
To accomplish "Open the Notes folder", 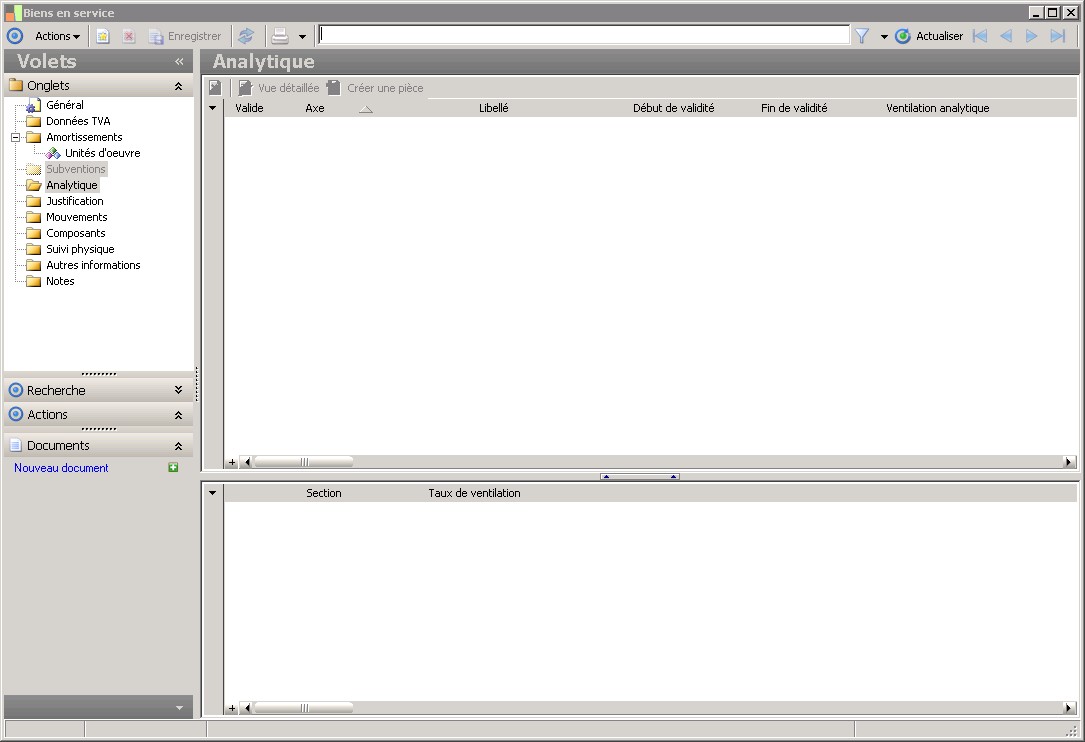I will click(60, 280).
